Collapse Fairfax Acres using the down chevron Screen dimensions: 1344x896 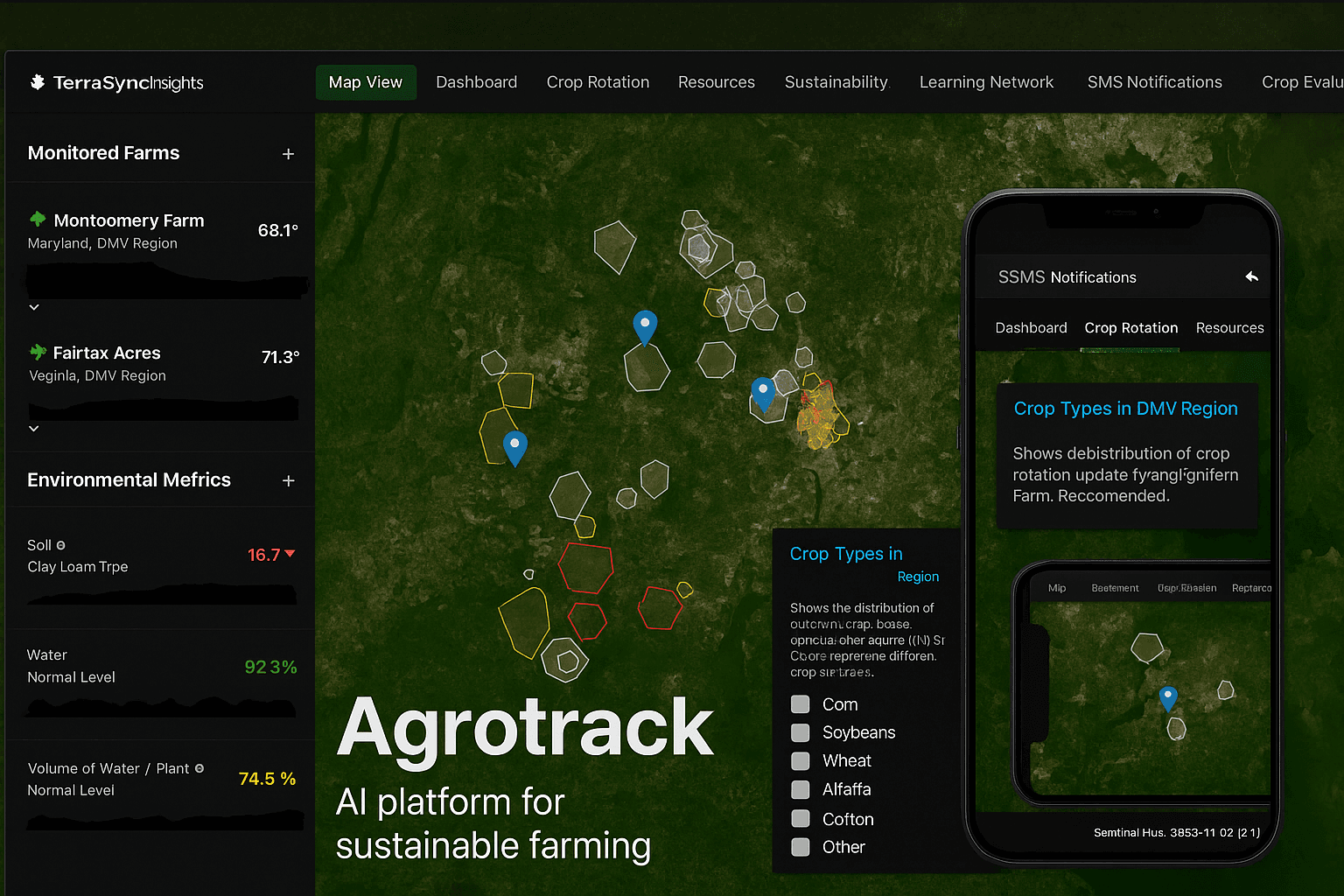[33, 428]
